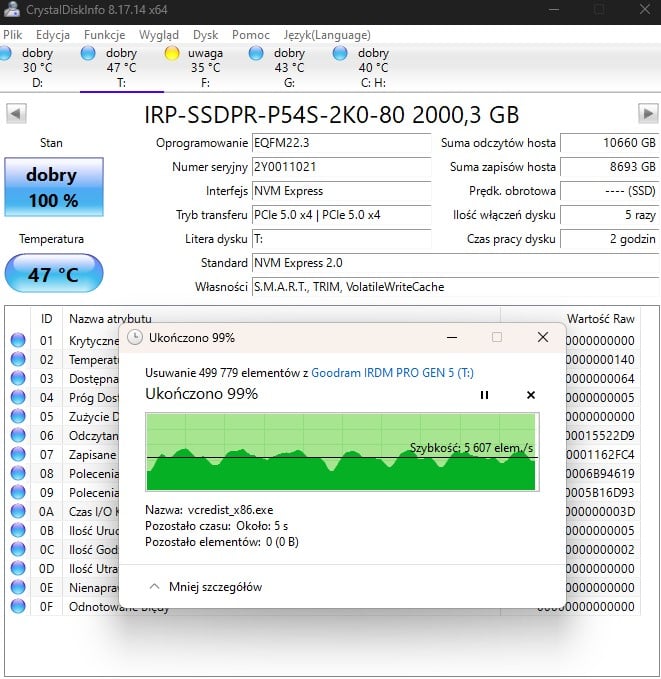Open the Funkcje menu
This screenshot has height=679, width=661.
pyautogui.click(x=104, y=35)
